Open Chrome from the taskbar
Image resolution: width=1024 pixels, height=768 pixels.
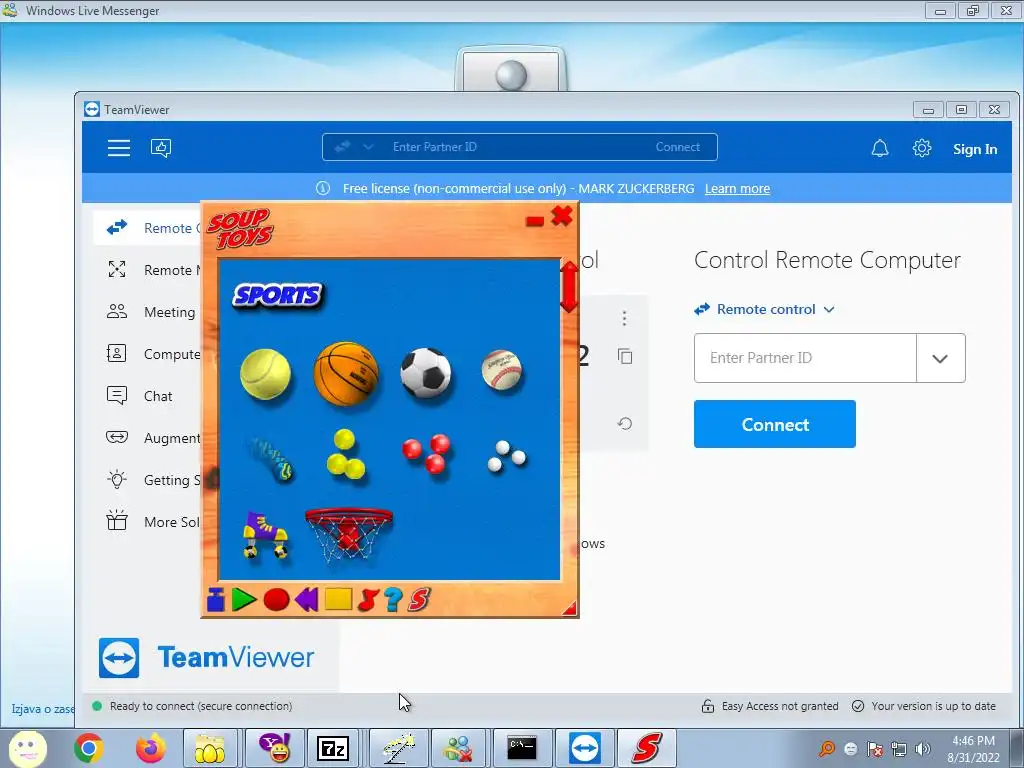89,748
